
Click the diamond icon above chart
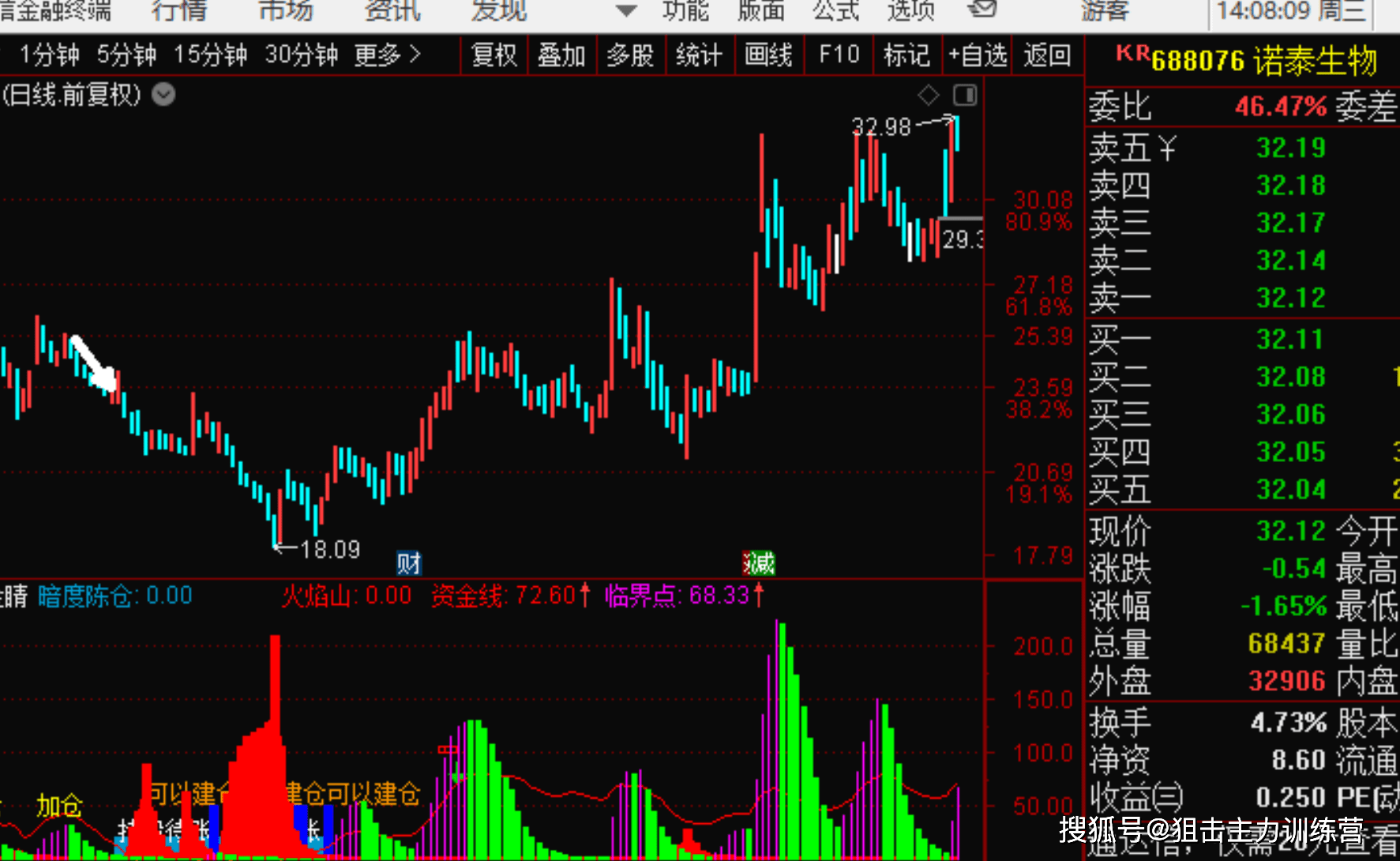[929, 96]
